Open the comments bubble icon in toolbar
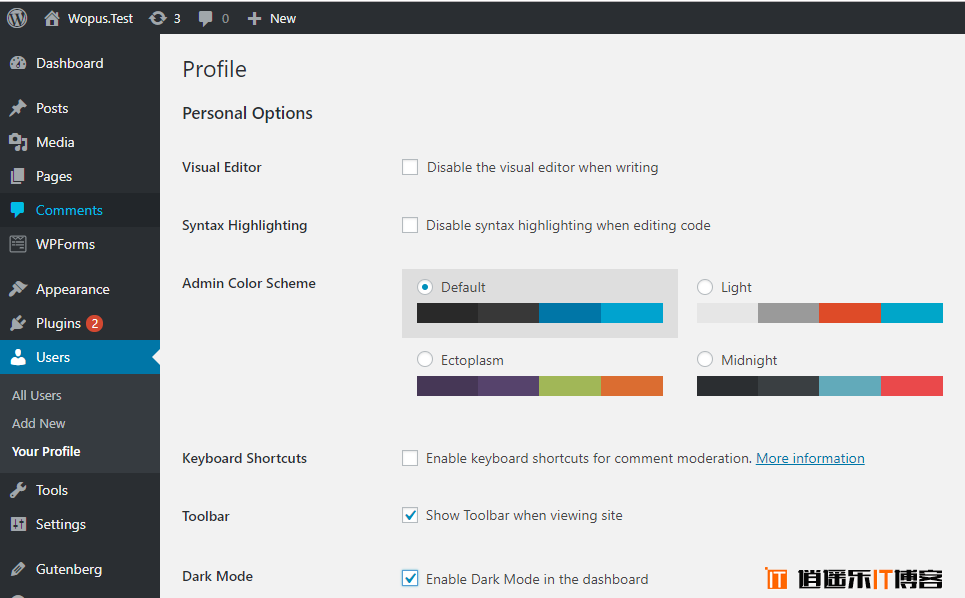965x598 pixels. click(206, 19)
